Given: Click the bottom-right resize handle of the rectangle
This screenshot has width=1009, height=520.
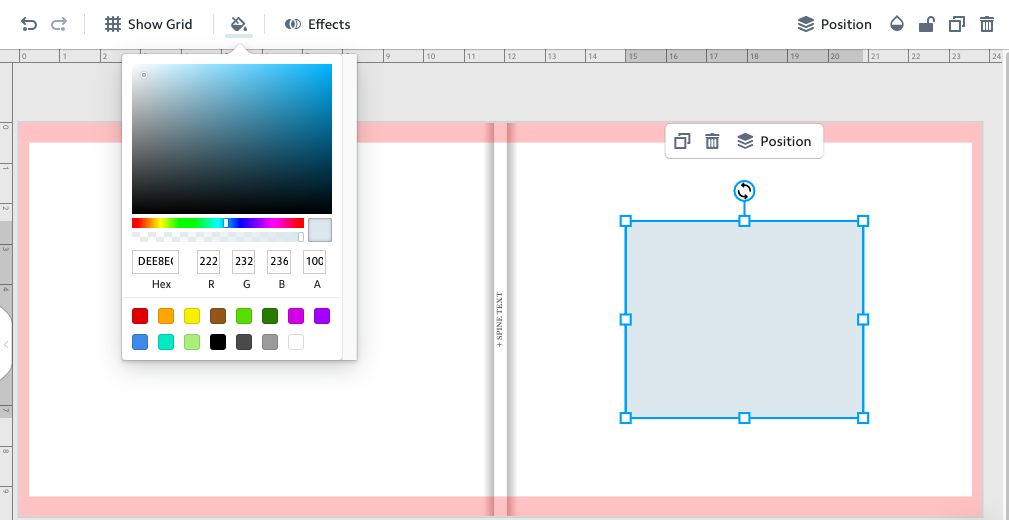Looking at the screenshot, I should pyautogui.click(x=863, y=418).
